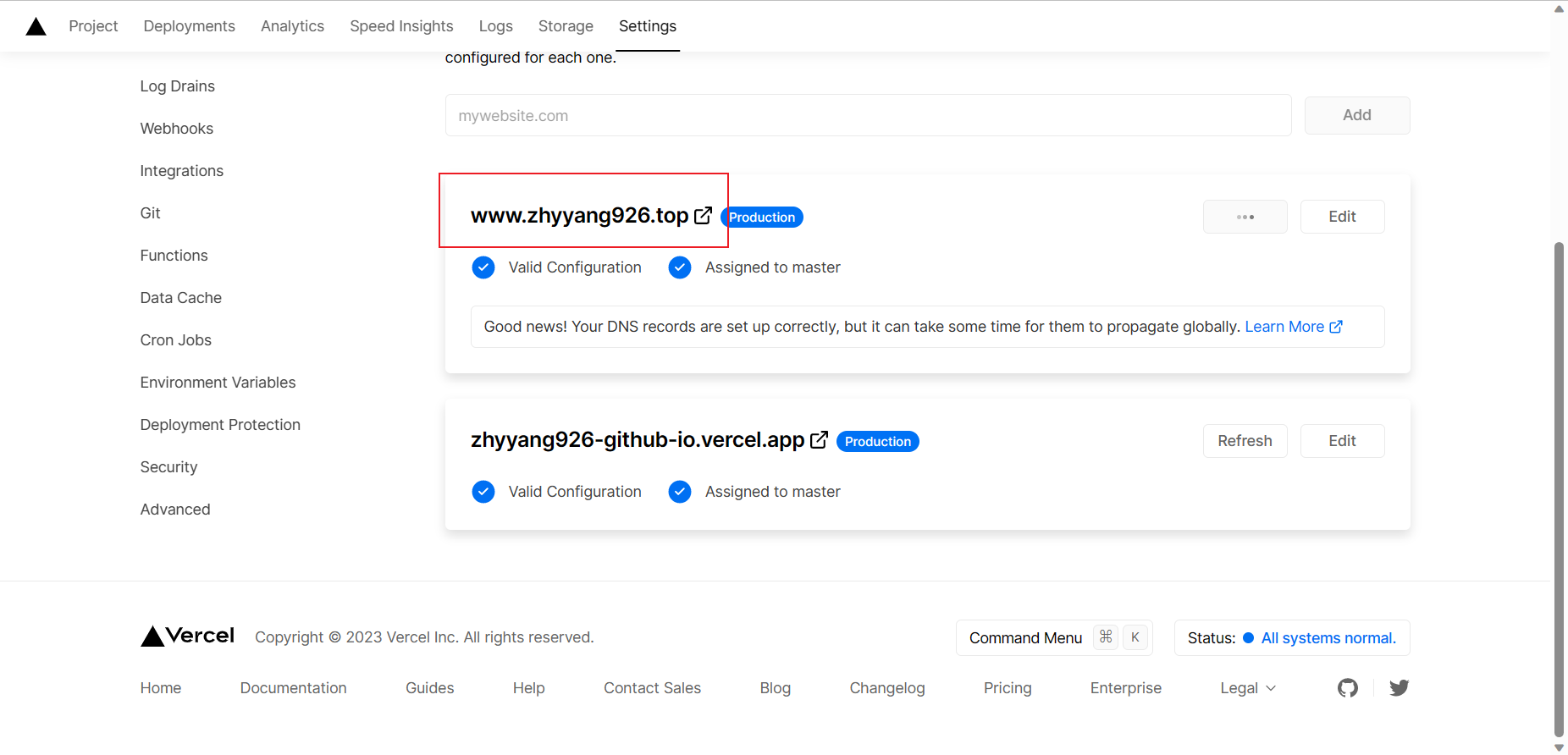
Task: Refresh the zhyyang926-github-io.vercel.app domain
Action: click(1245, 441)
